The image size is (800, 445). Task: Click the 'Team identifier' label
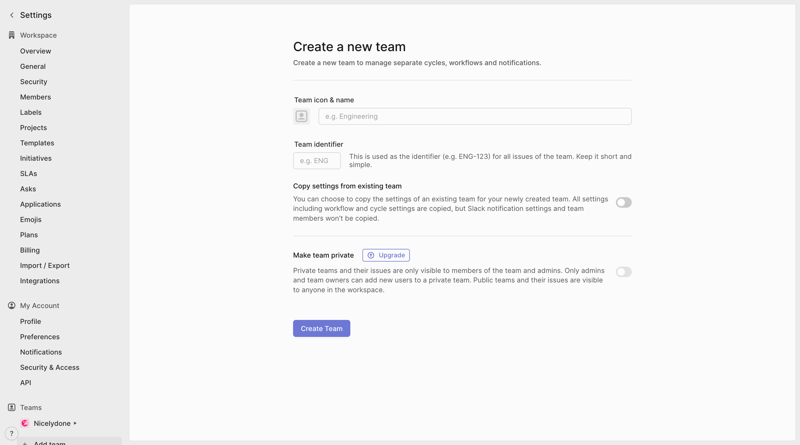click(x=318, y=144)
